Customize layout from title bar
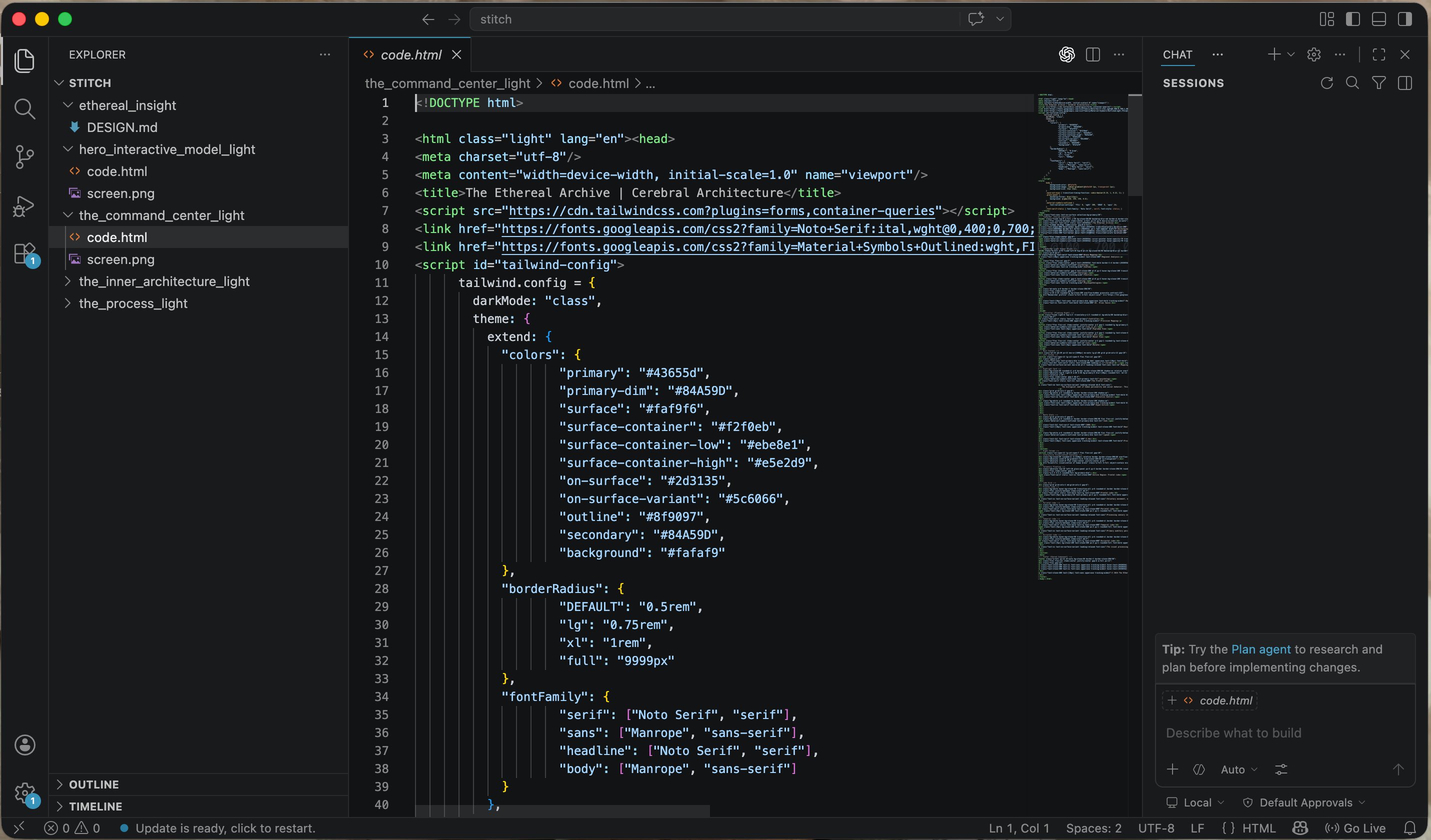1431x840 pixels. (1327, 19)
